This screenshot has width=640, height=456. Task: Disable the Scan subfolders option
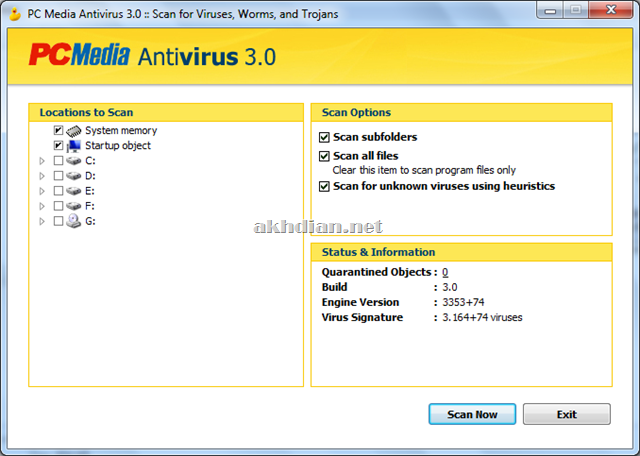tap(324, 137)
